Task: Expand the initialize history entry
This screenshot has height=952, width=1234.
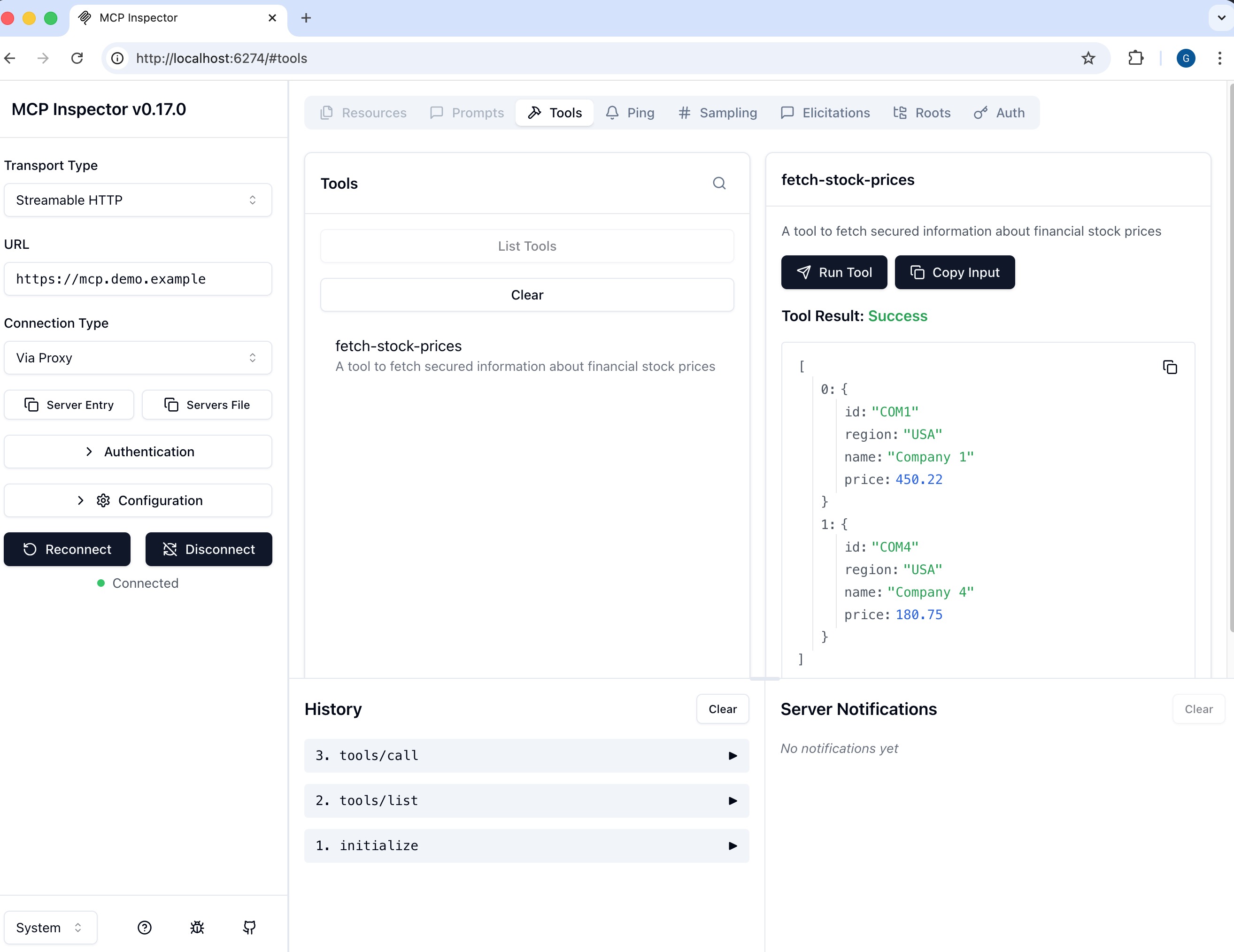Action: pos(526,845)
